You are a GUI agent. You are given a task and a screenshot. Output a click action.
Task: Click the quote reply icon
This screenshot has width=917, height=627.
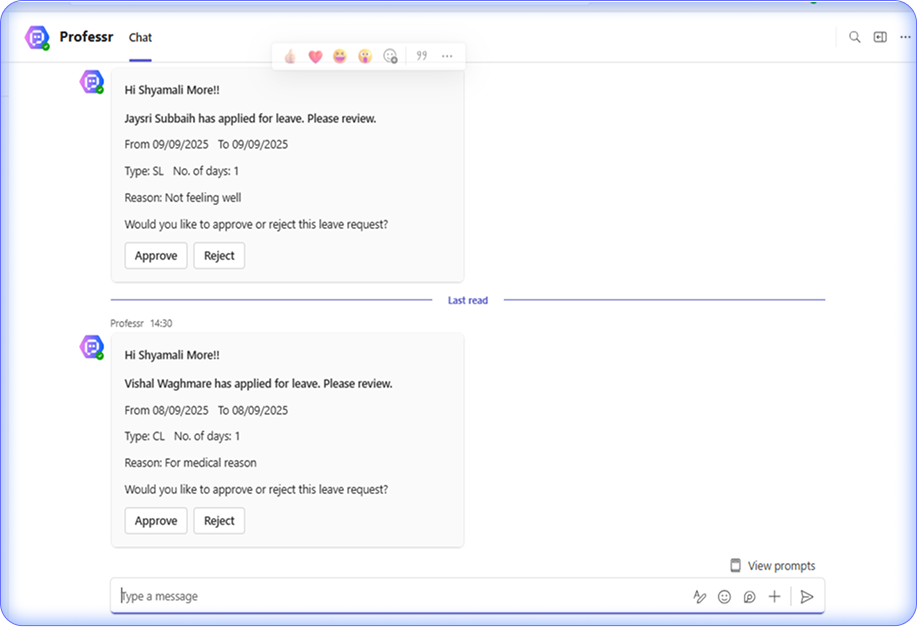pyautogui.click(x=422, y=56)
